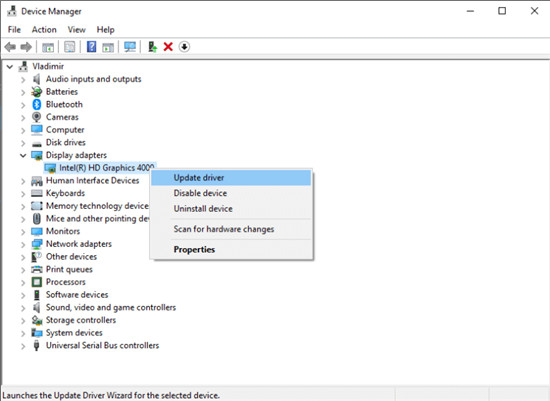Click the red X uninstall device icon
The height and width of the screenshot is (401, 550).
pyautogui.click(x=168, y=47)
